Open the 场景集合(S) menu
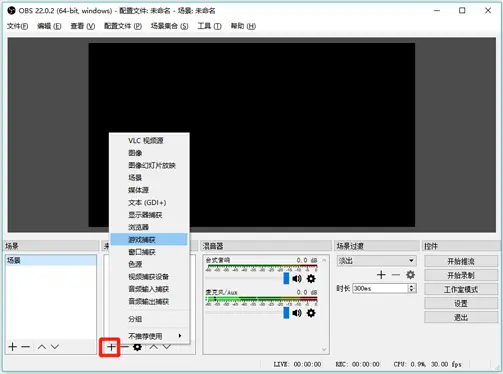The width and height of the screenshot is (503, 374). (x=170, y=26)
